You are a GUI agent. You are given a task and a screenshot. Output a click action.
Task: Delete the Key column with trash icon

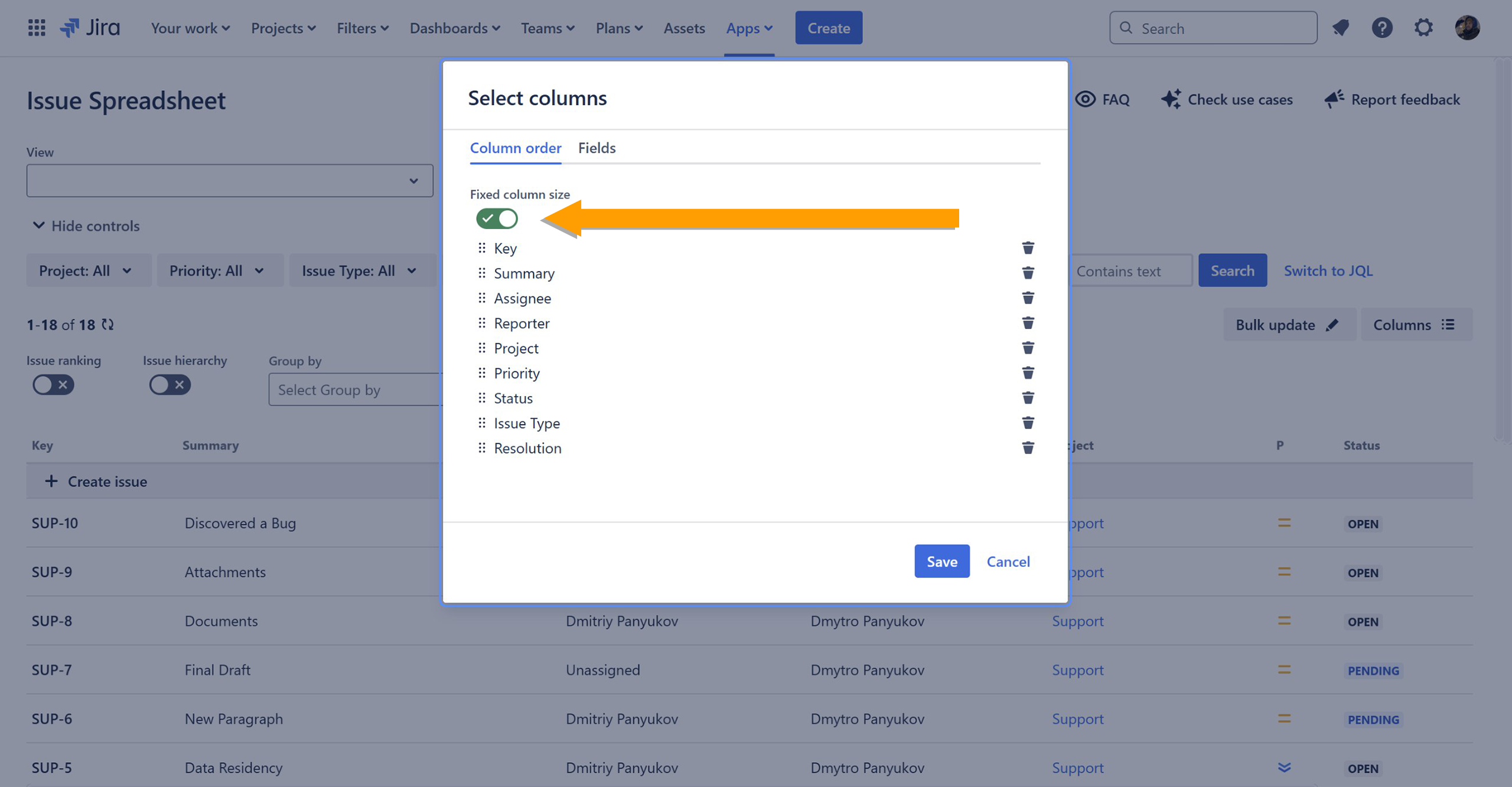(1028, 248)
